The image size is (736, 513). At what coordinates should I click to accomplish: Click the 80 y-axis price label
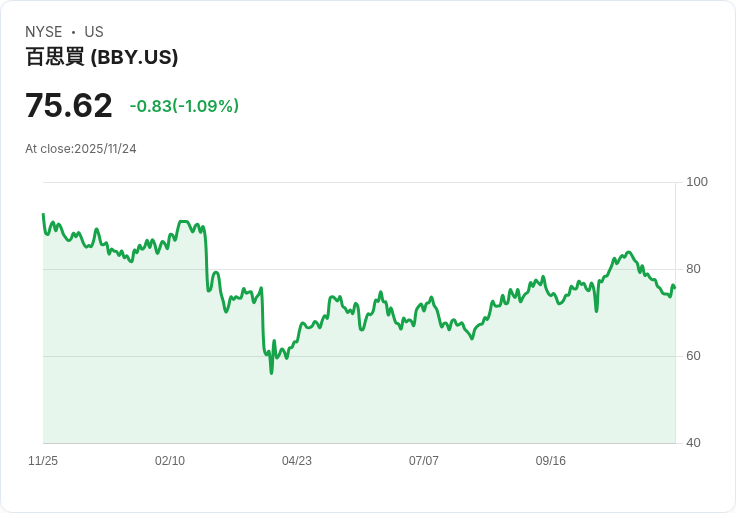pyautogui.click(x=694, y=269)
